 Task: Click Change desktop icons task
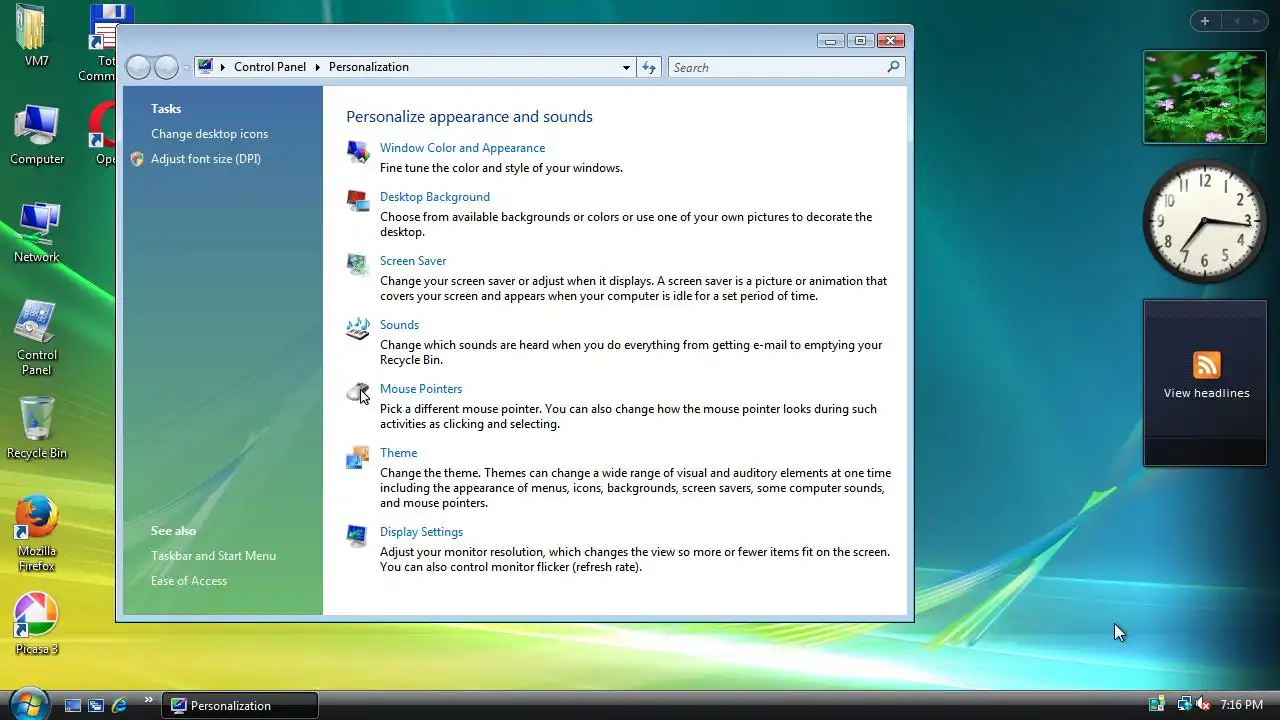(x=209, y=134)
